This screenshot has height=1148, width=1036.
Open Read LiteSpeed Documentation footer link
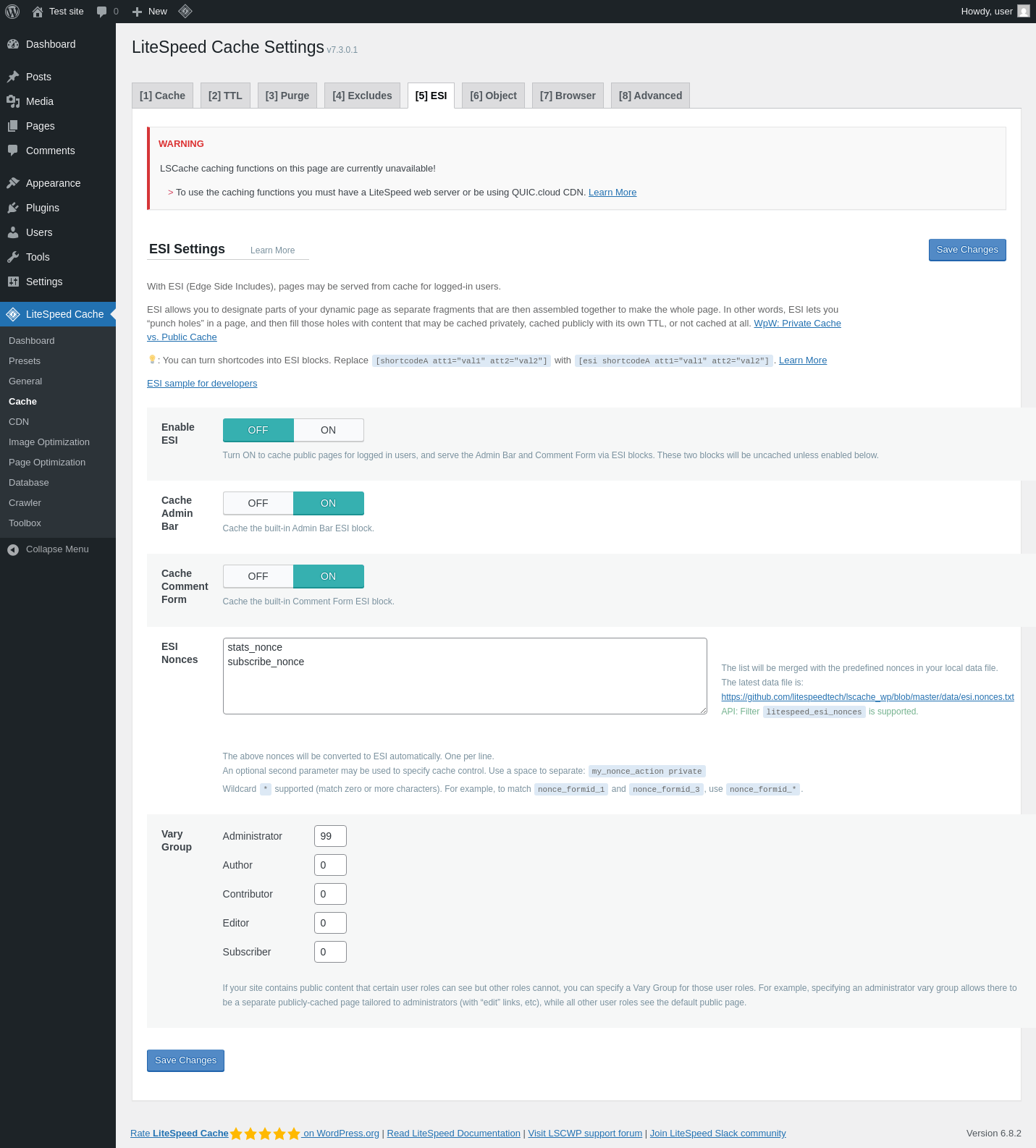tap(454, 1134)
